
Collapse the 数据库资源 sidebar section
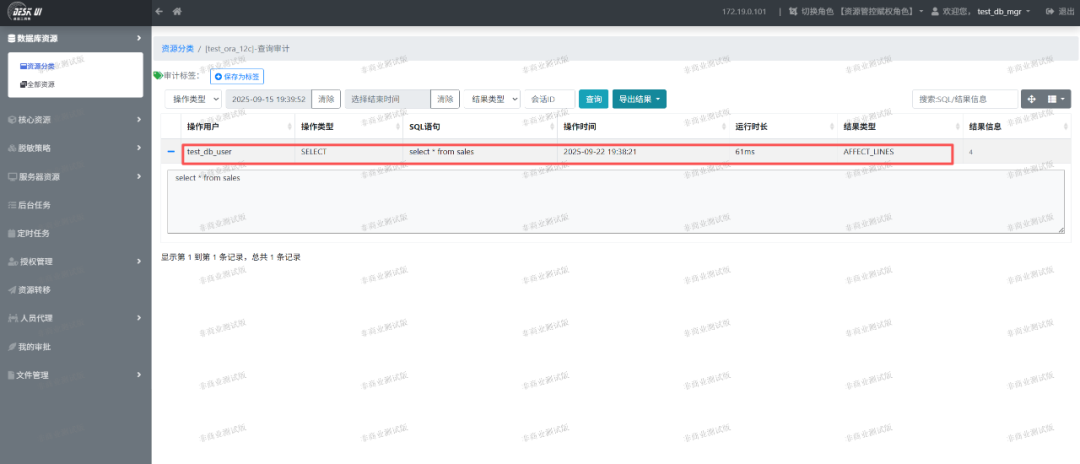click(x=76, y=38)
